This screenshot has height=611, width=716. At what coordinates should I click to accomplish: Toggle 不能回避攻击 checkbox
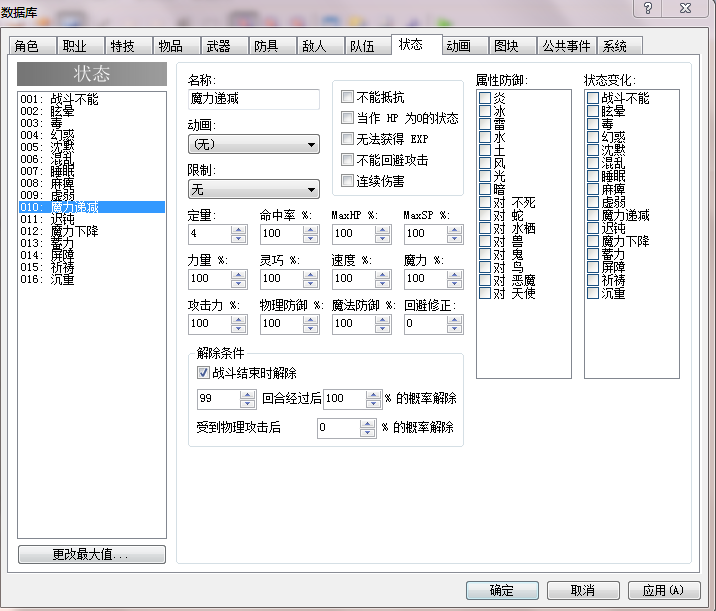tap(347, 160)
